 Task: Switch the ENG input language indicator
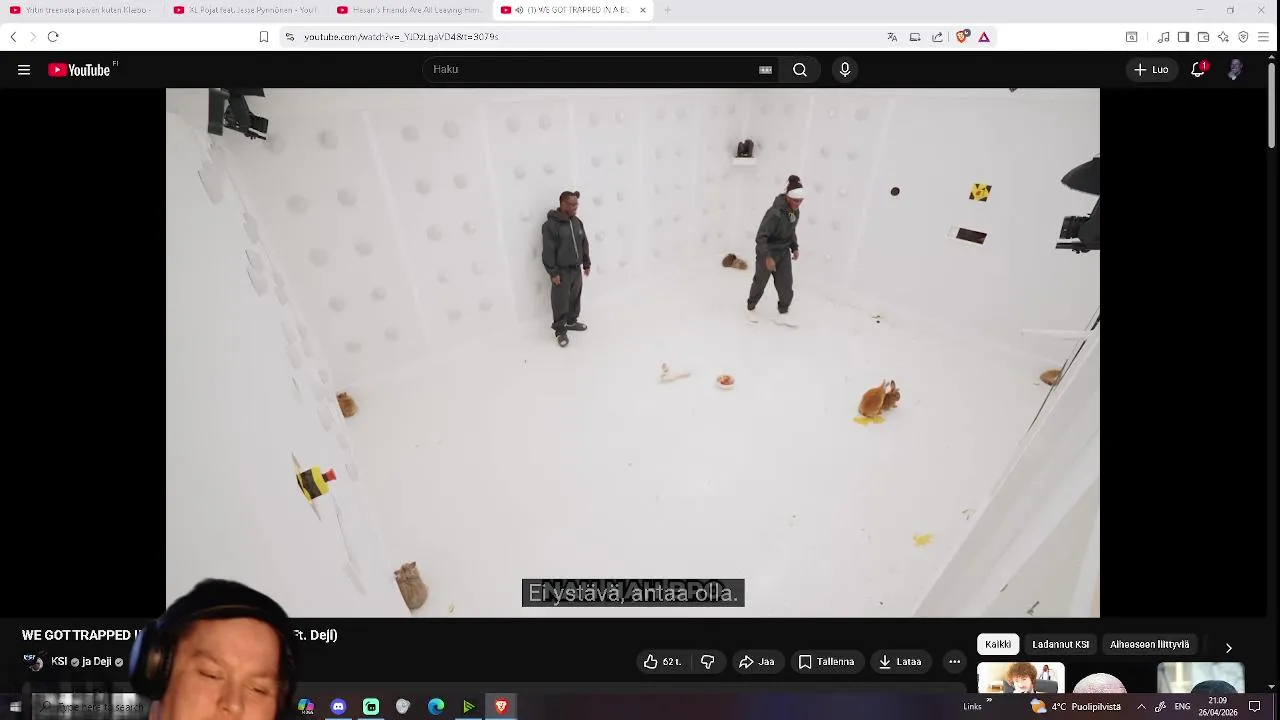point(1182,707)
